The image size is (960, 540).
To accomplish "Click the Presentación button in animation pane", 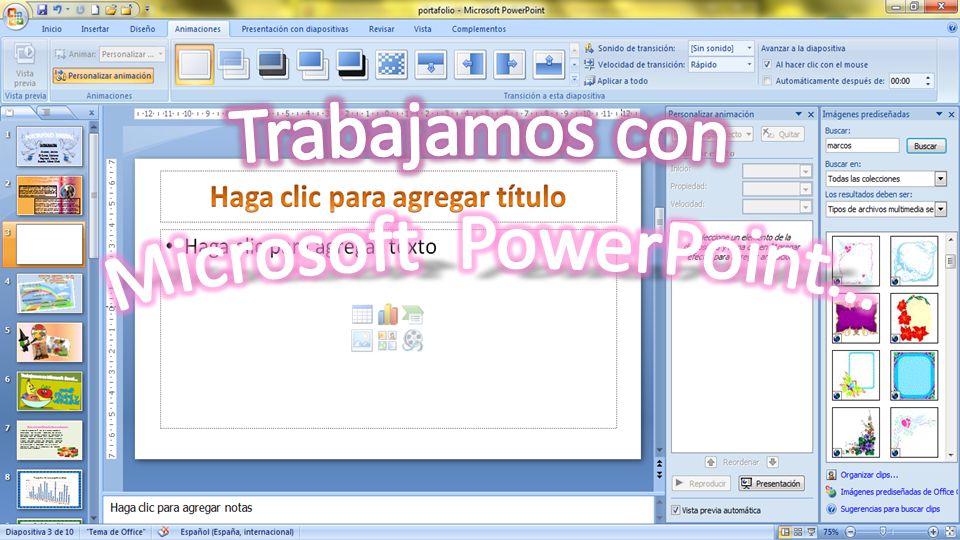I will 771,484.
